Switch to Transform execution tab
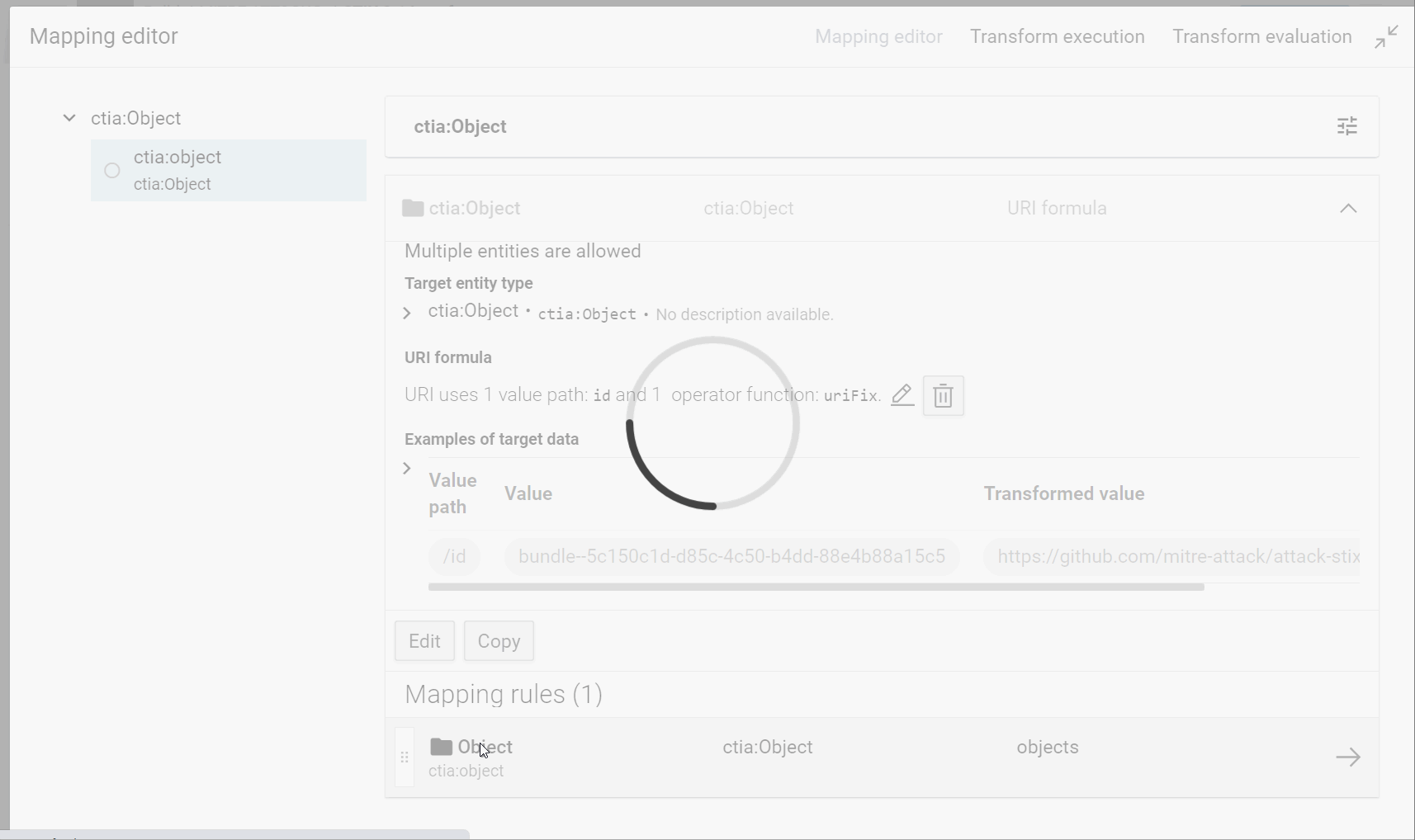Image resolution: width=1415 pixels, height=840 pixels. pos(1057,37)
